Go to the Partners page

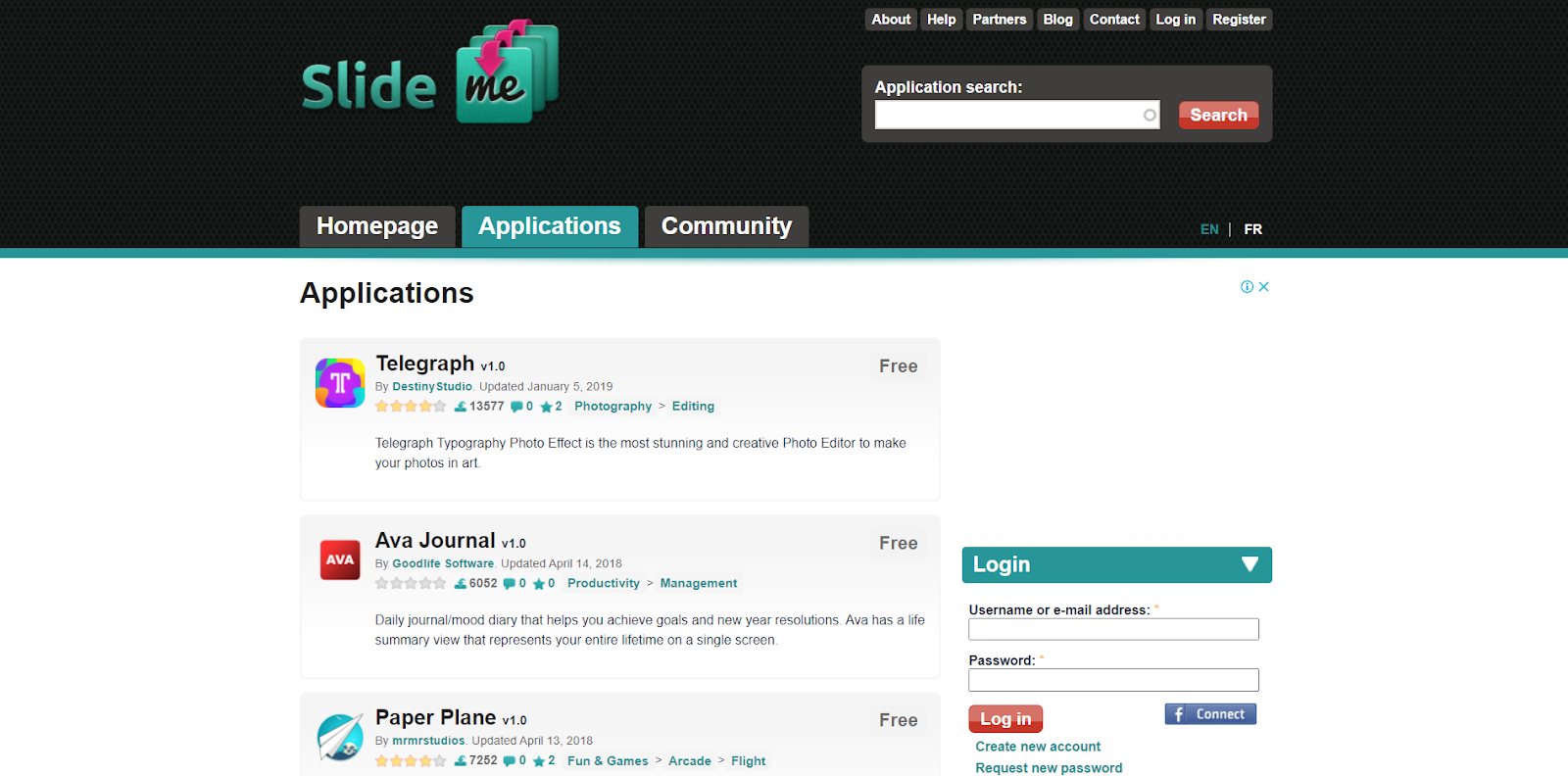1000,20
